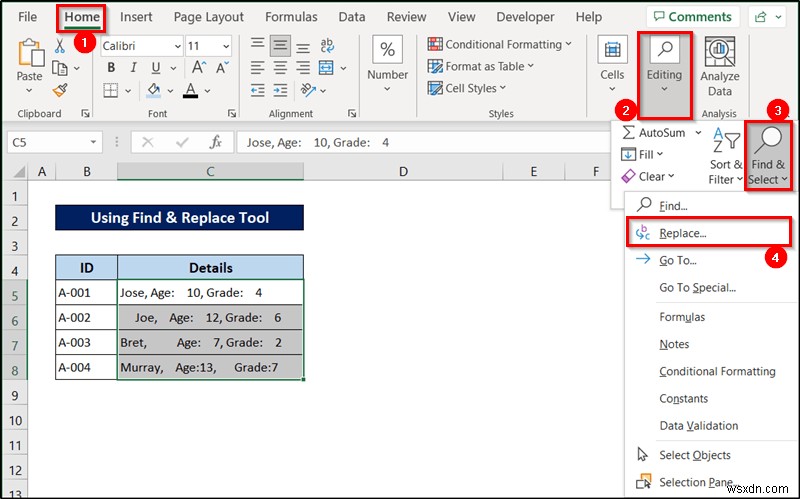
Task: Click inside the formula bar
Action: point(423,142)
